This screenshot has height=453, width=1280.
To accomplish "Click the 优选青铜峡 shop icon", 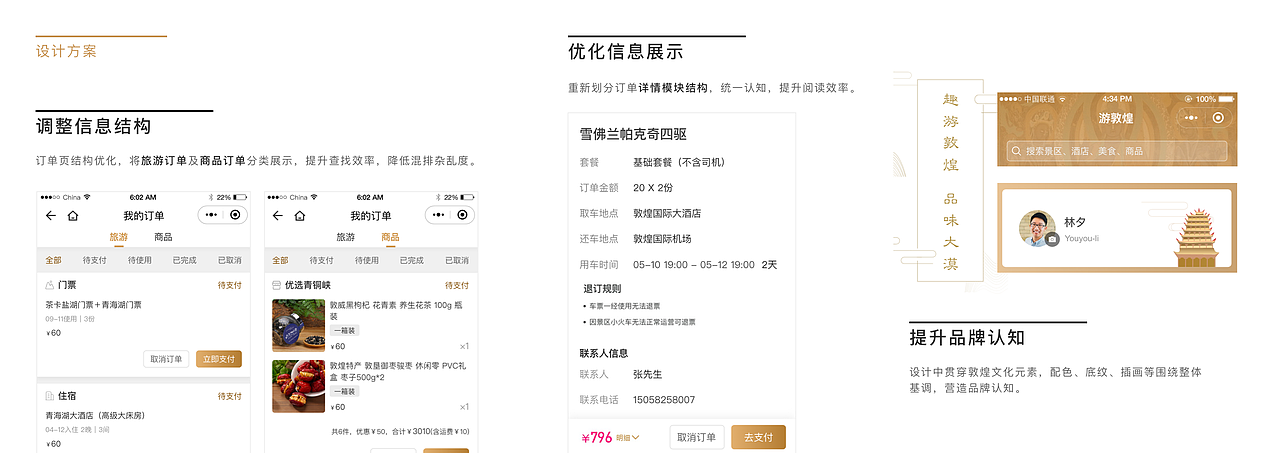I will click(277, 285).
